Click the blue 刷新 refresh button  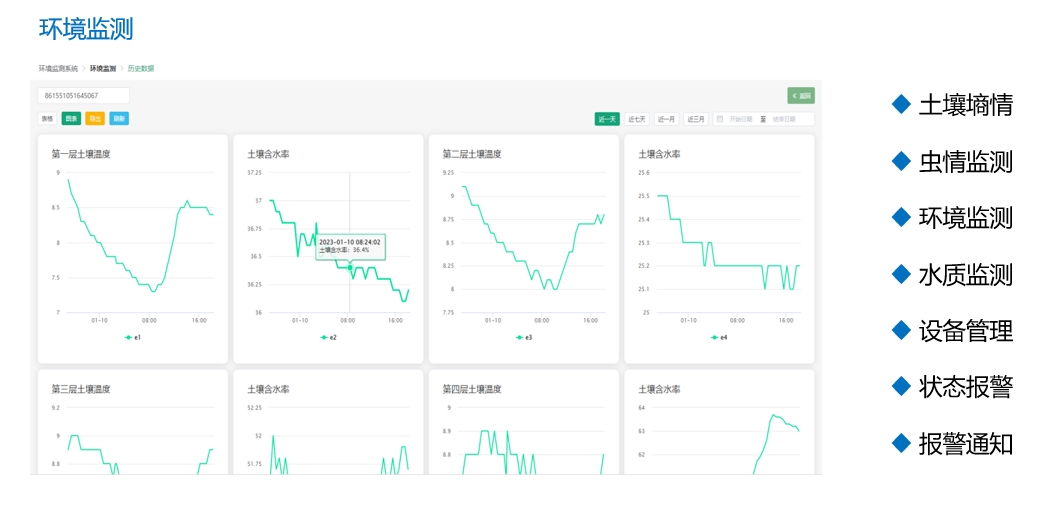(x=119, y=119)
